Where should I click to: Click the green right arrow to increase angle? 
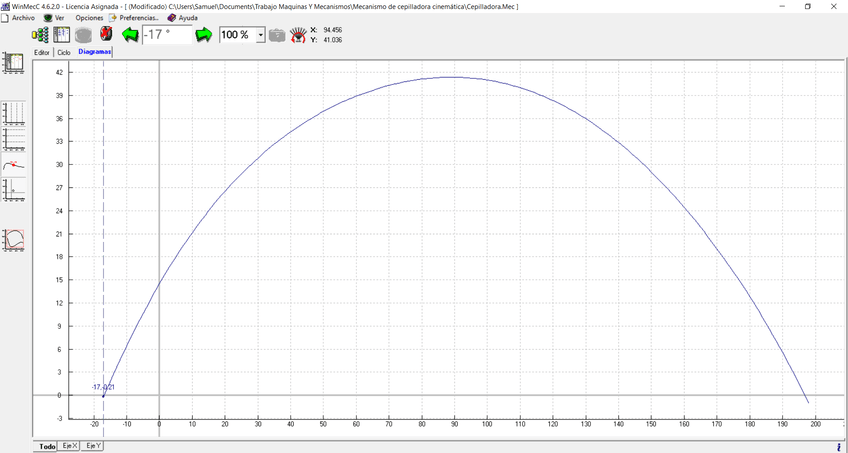click(204, 35)
